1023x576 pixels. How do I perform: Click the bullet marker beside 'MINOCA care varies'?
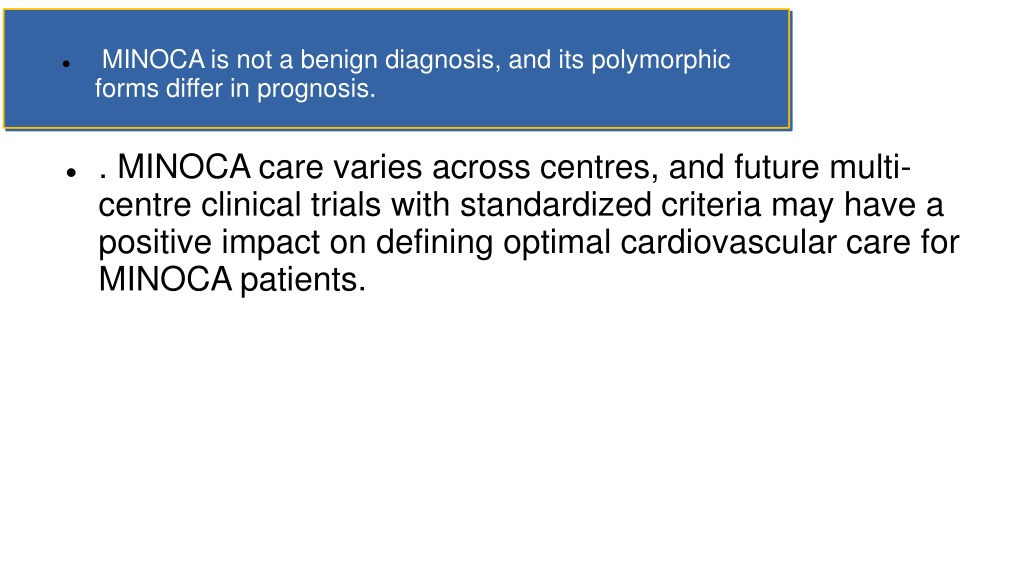pos(71,173)
